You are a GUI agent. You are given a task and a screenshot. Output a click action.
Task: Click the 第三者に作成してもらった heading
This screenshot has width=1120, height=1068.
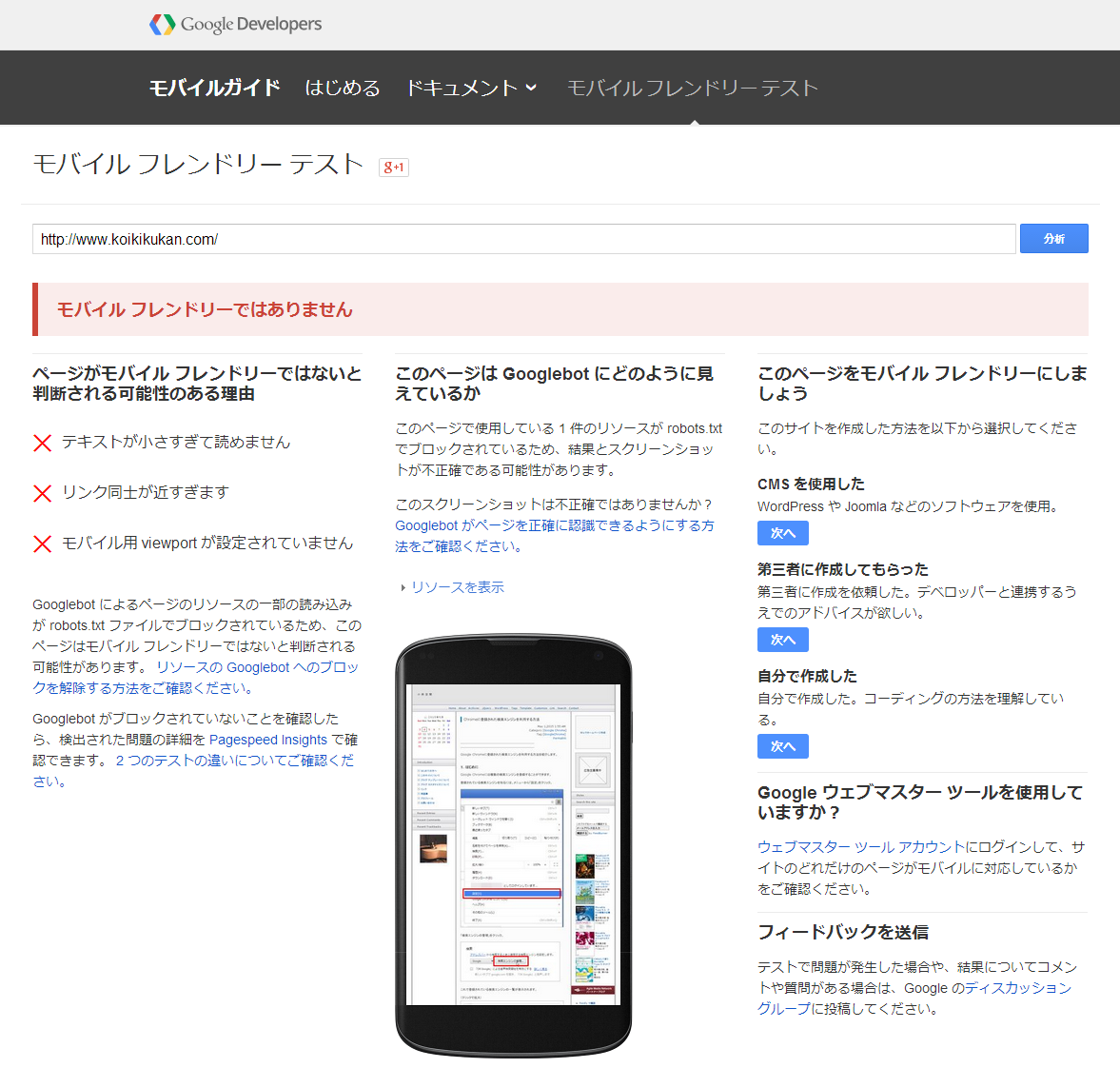pos(843,569)
